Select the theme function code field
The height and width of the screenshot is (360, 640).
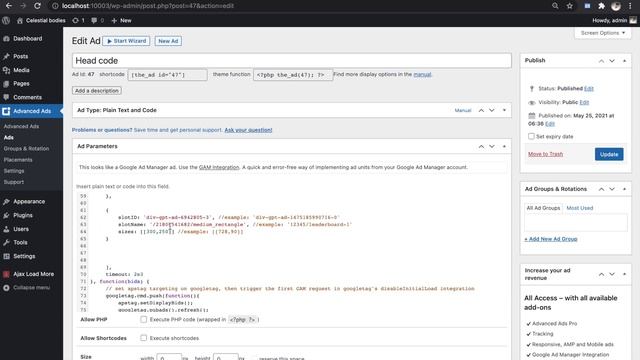click(x=293, y=75)
